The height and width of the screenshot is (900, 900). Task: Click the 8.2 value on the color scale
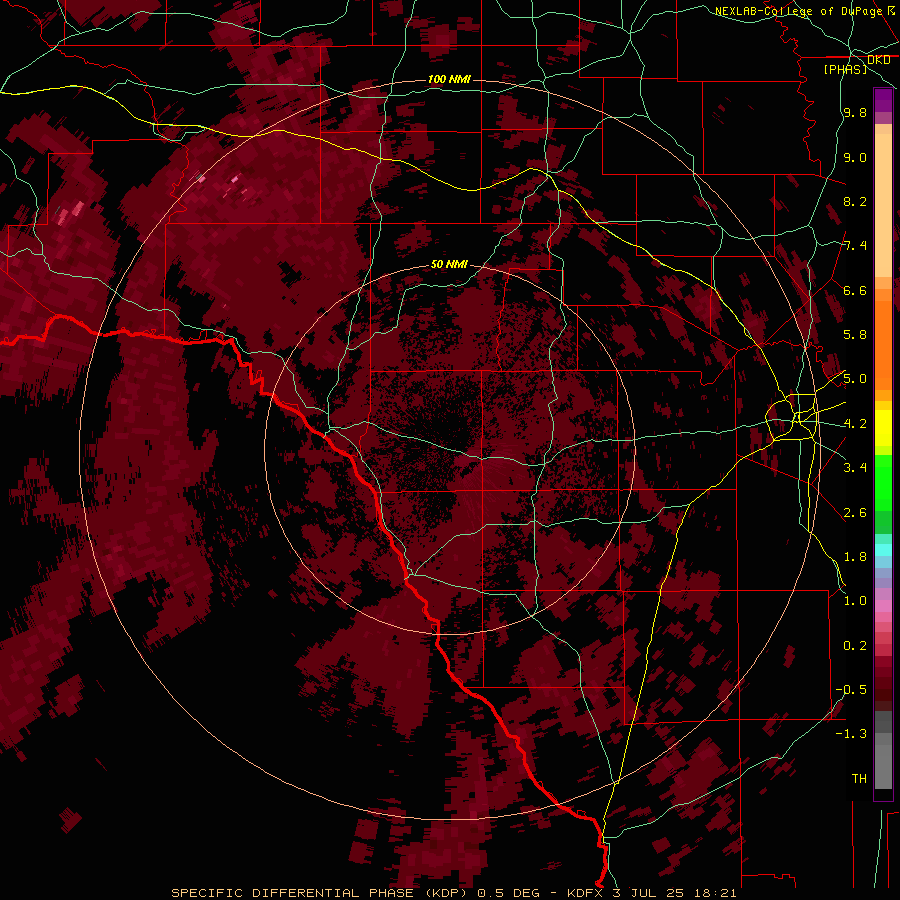click(855, 201)
